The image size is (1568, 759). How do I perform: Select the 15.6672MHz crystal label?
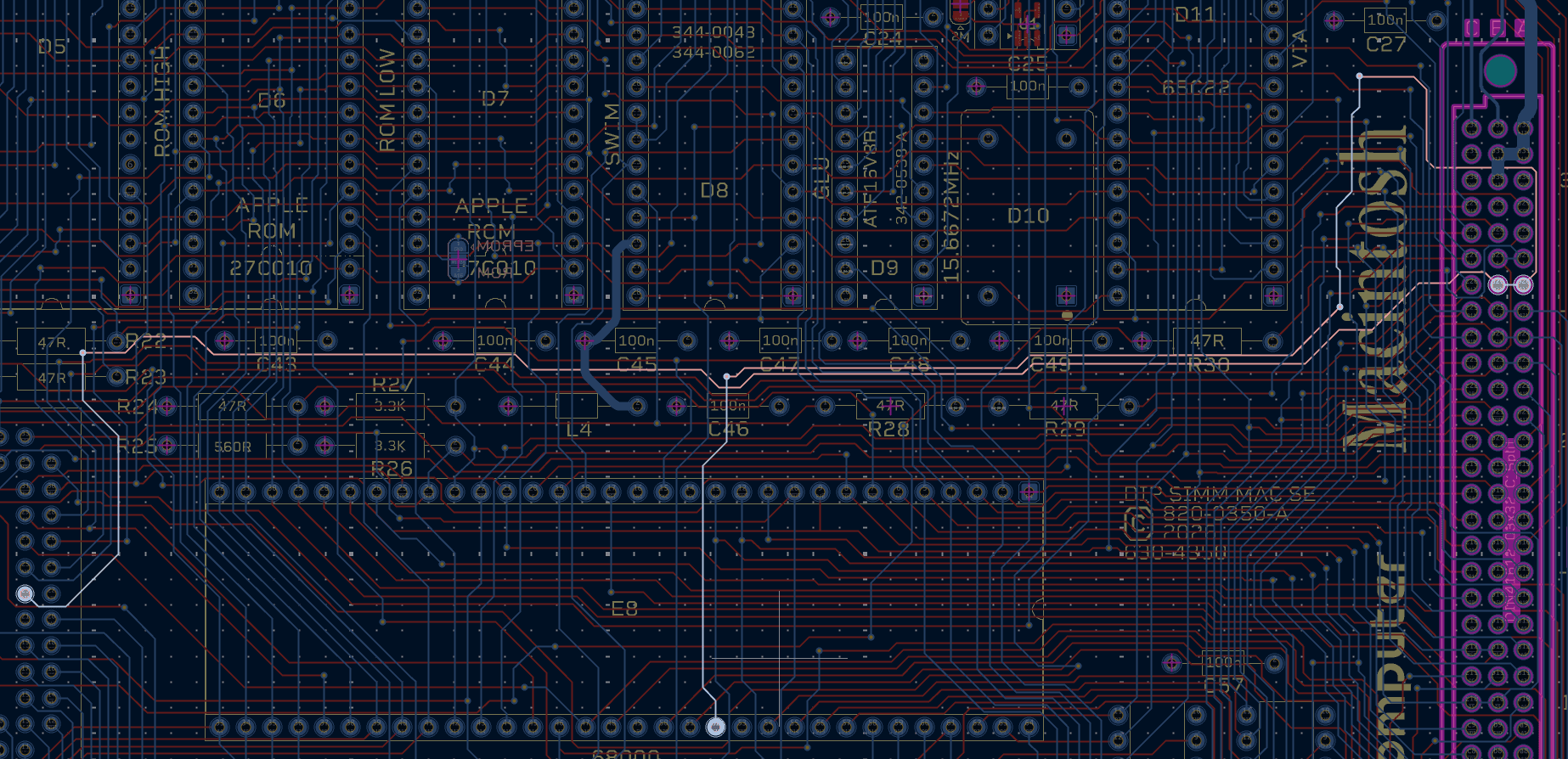[951, 217]
